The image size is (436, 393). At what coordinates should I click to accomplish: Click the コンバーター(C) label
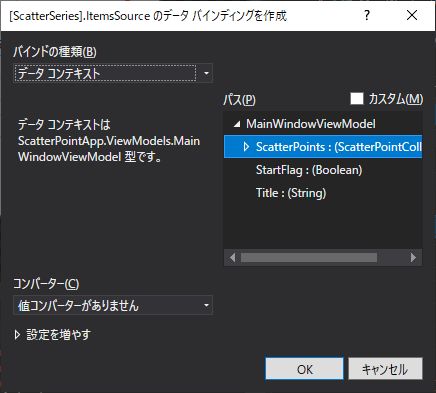pyautogui.click(x=46, y=284)
